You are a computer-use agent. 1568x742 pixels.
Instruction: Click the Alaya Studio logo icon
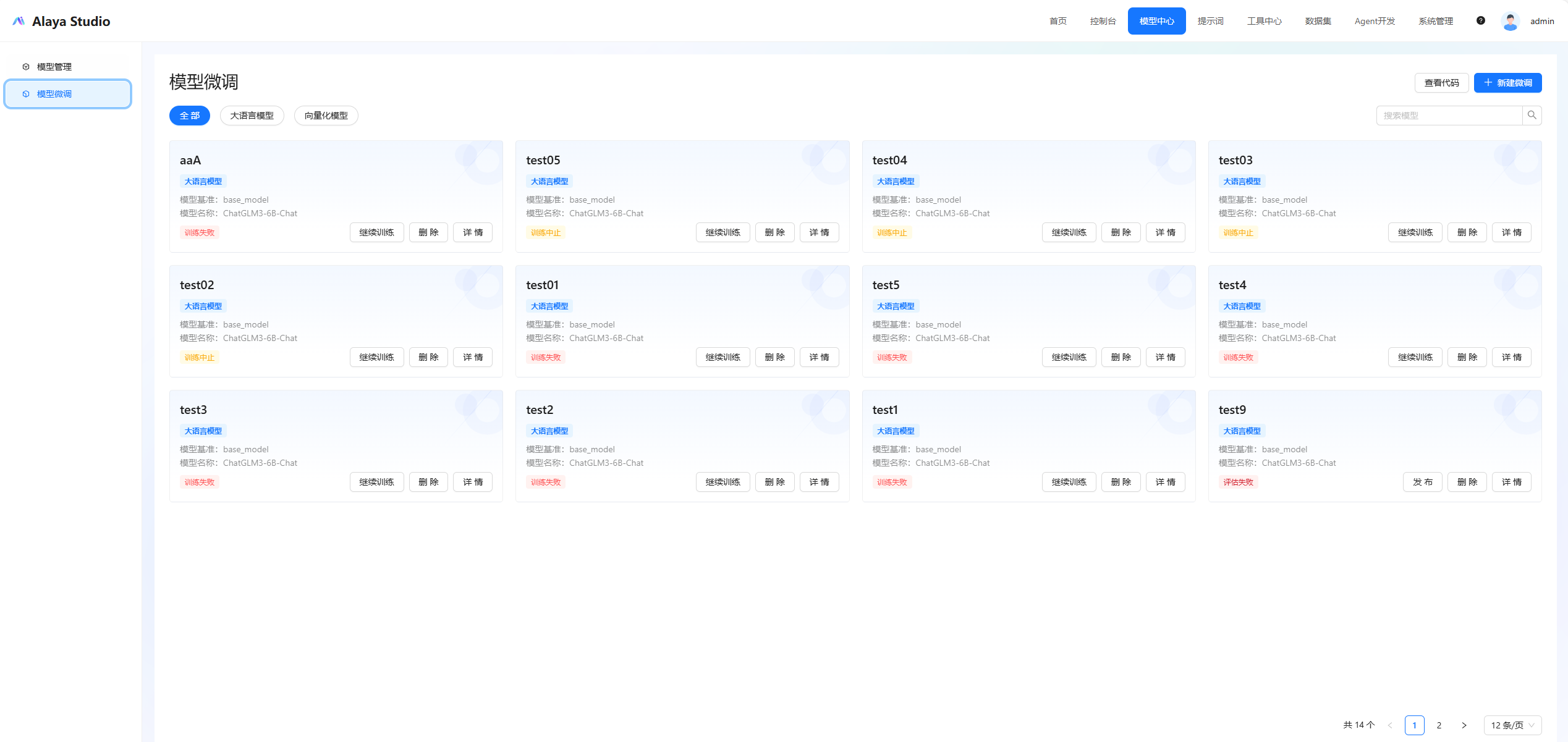pos(19,21)
